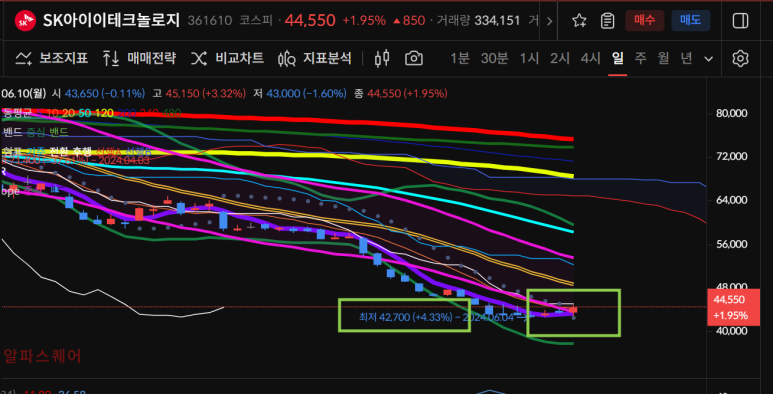Switch to 30분 timeframe

click(x=494, y=59)
